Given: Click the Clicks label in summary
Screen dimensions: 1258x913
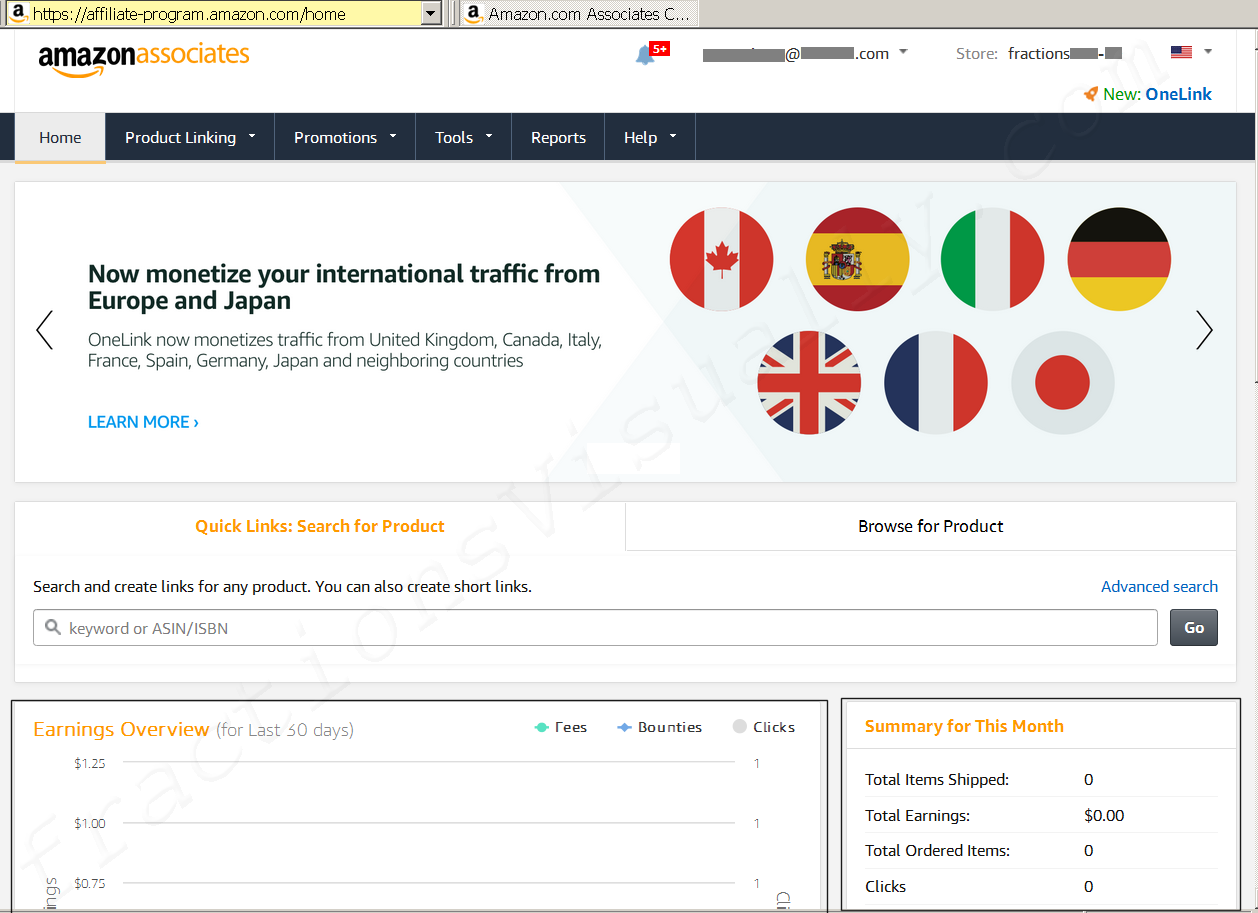Looking at the screenshot, I should 885,887.
